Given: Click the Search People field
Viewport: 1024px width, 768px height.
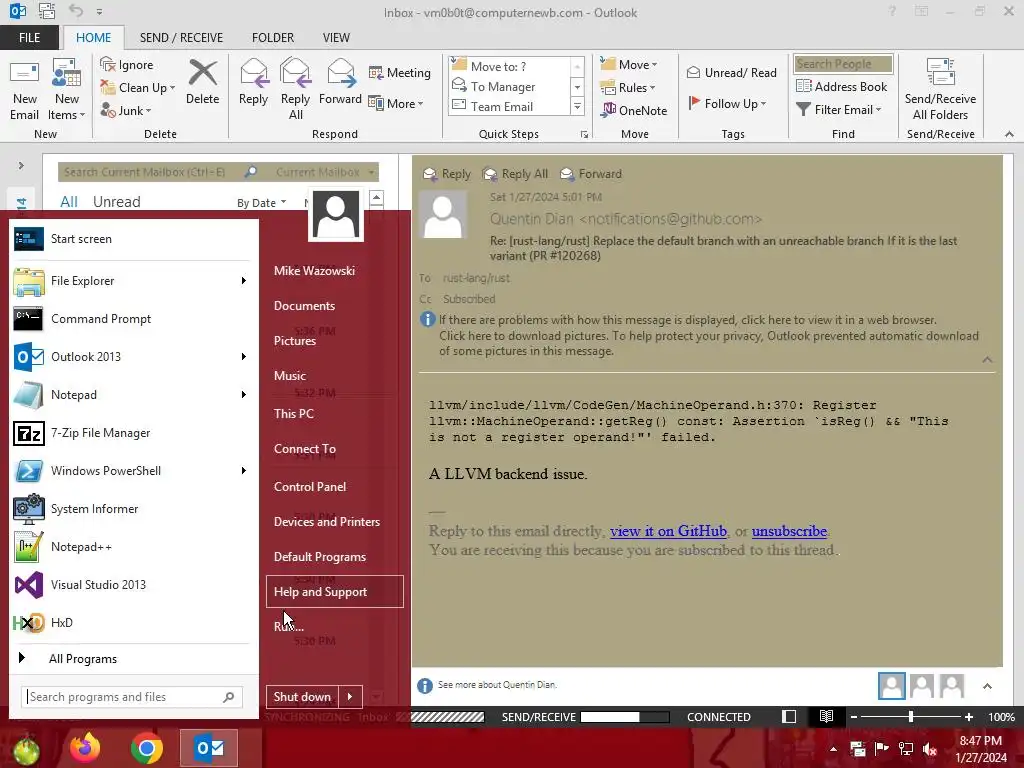Looking at the screenshot, I should click(842, 64).
